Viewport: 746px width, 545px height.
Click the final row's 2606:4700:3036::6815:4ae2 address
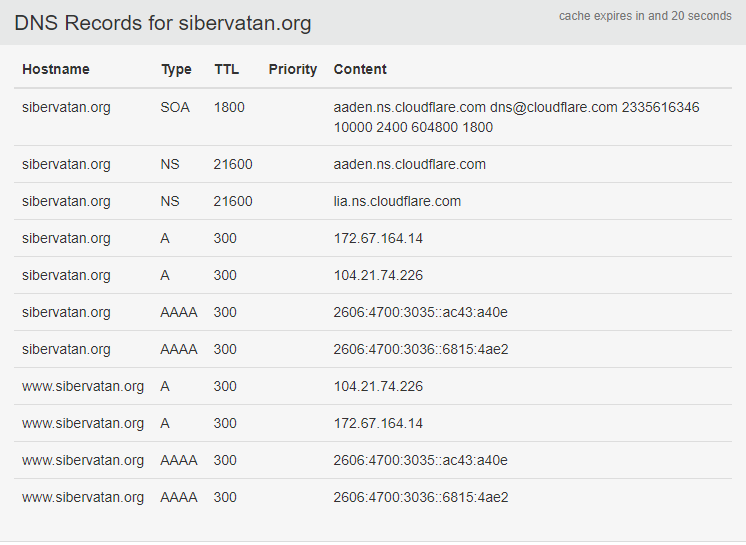tap(421, 497)
